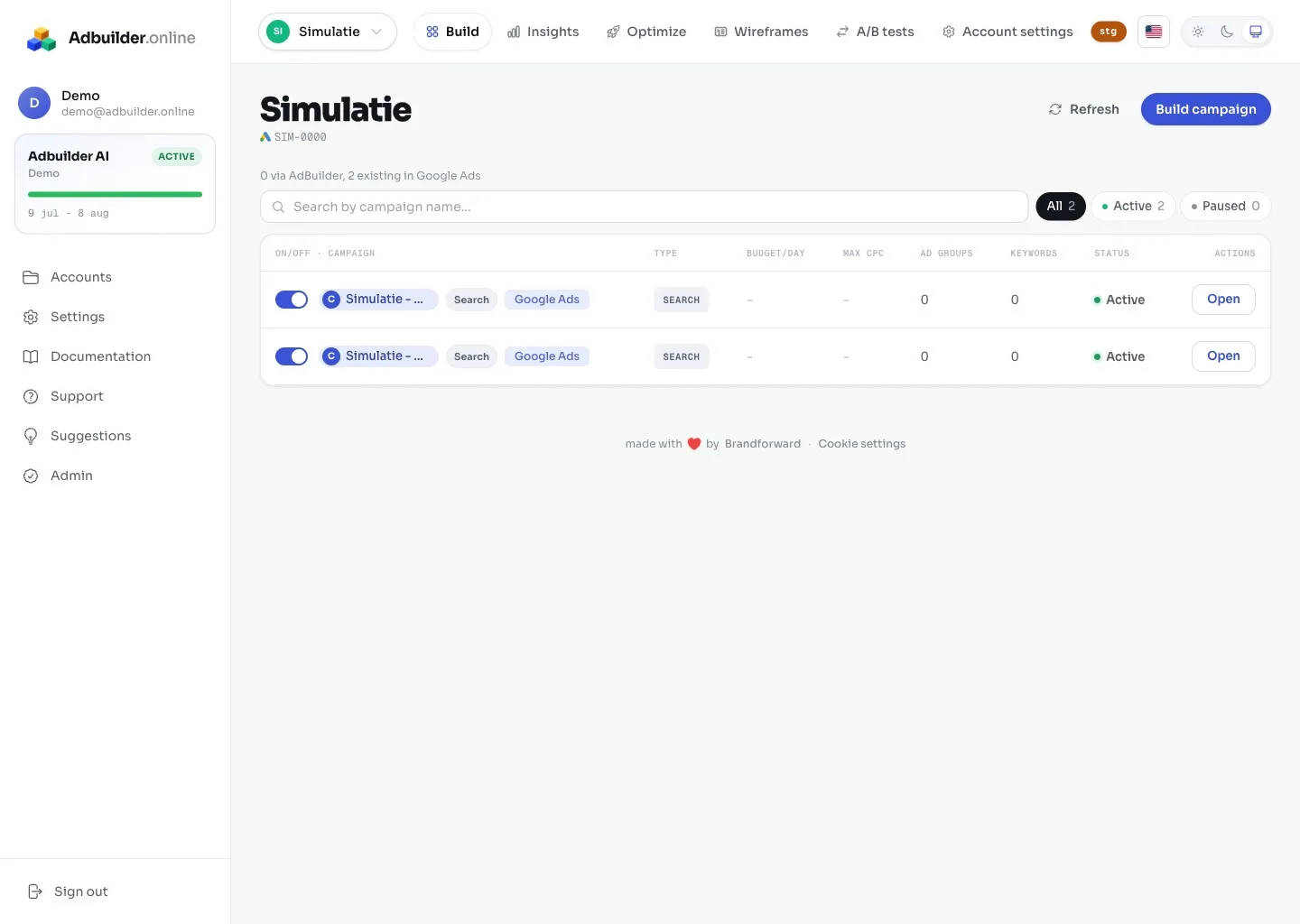
Task: Switch to dark theme moon icon
Action: [1227, 32]
